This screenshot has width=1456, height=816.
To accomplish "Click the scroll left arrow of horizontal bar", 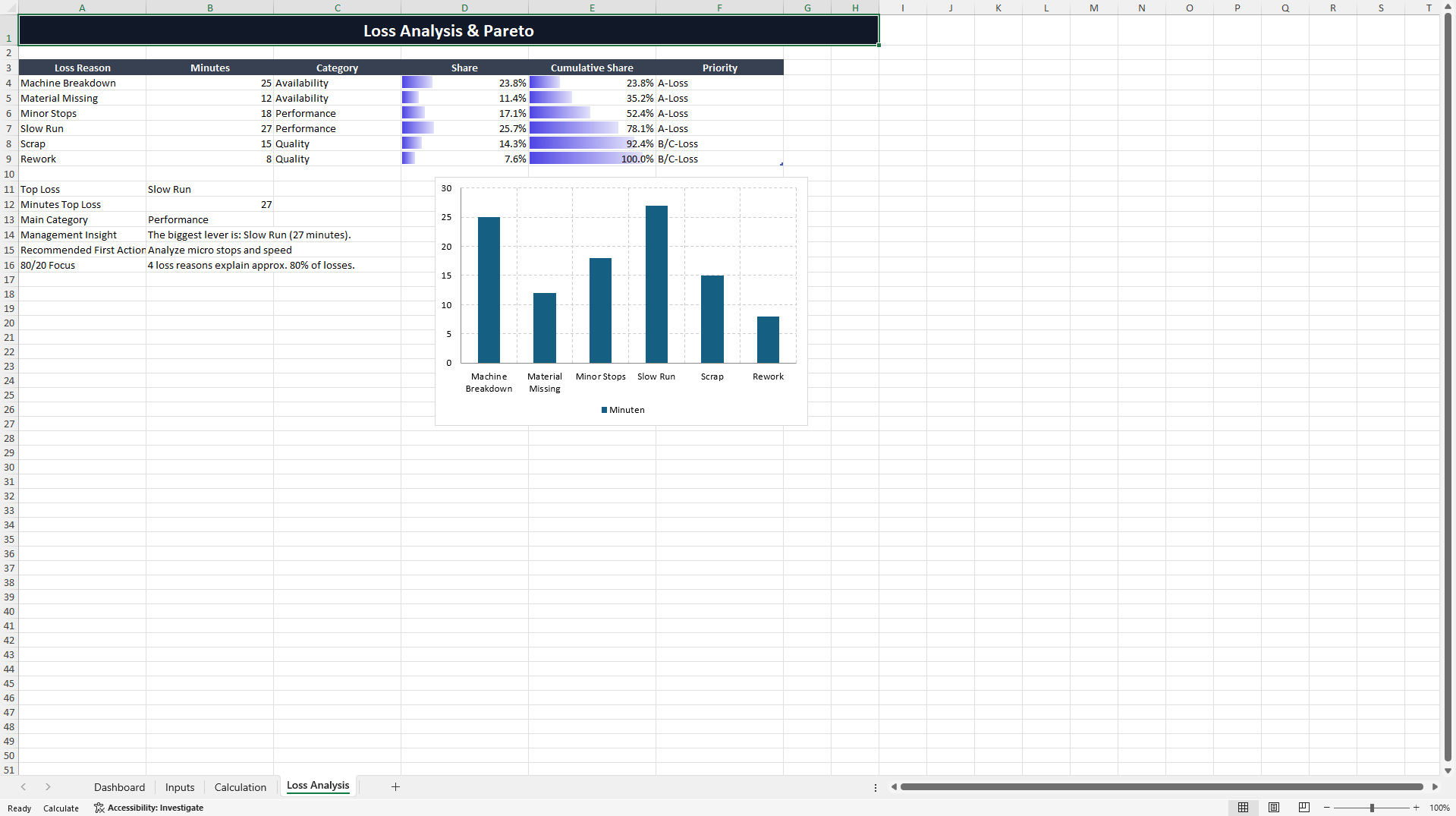I will point(894,787).
